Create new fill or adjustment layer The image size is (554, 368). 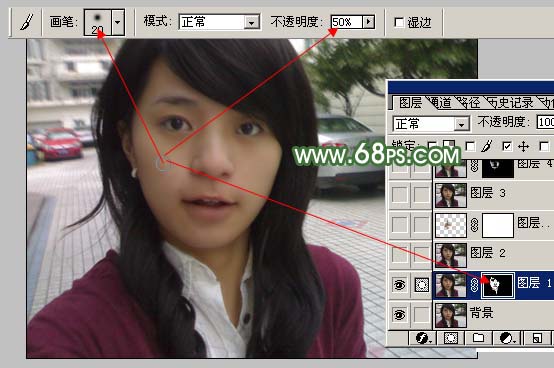pyautogui.click(x=507, y=338)
